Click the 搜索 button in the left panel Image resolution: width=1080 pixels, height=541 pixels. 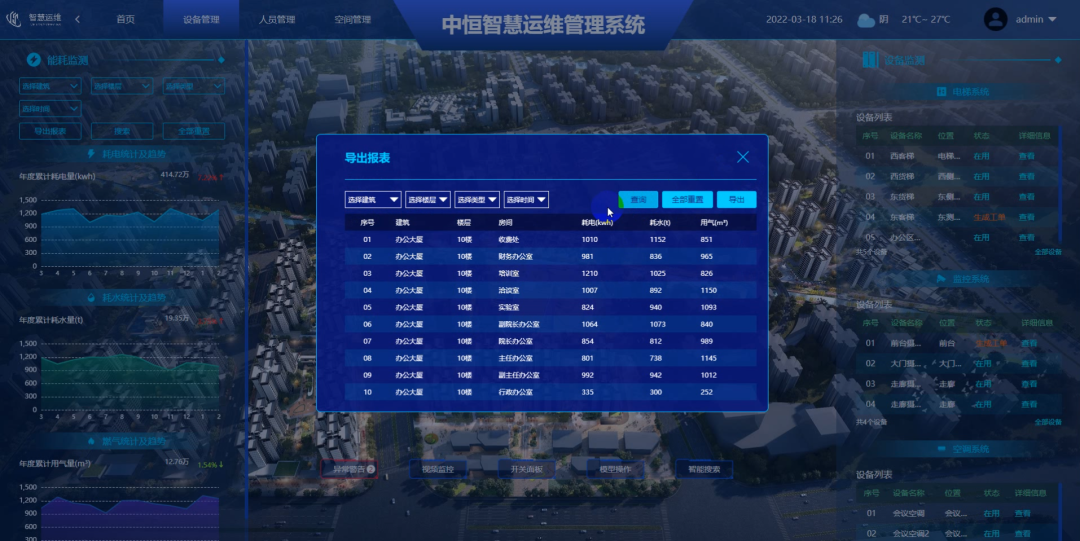tap(122, 131)
